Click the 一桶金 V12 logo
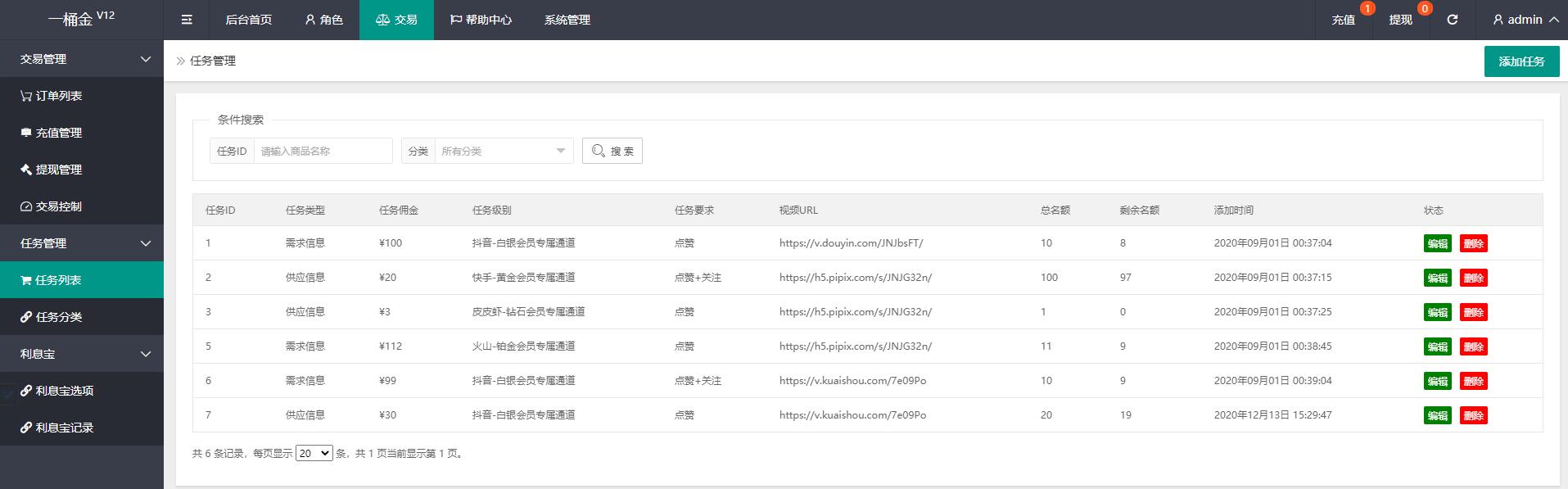The width and height of the screenshot is (1568, 489). pyautogui.click(x=81, y=19)
